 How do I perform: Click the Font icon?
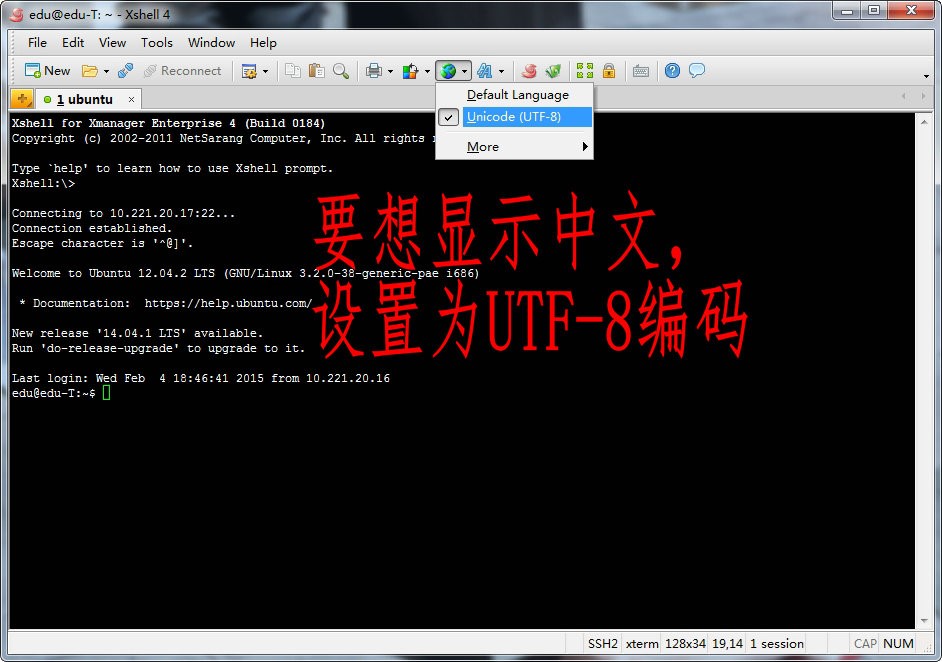tap(484, 71)
